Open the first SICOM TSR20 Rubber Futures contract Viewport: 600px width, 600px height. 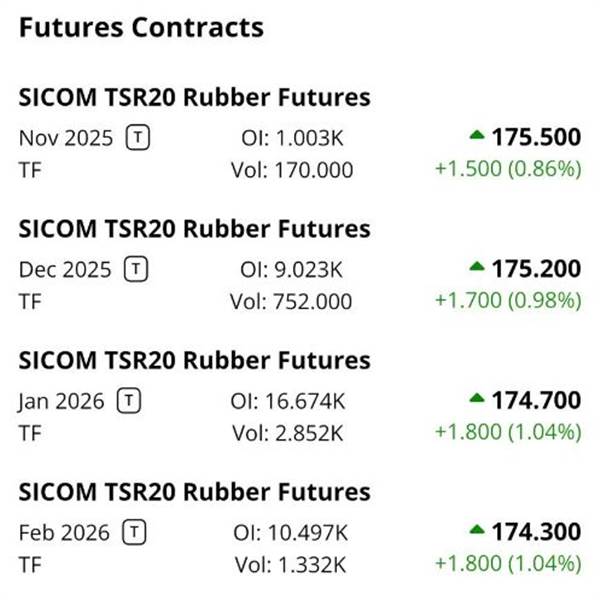194,97
